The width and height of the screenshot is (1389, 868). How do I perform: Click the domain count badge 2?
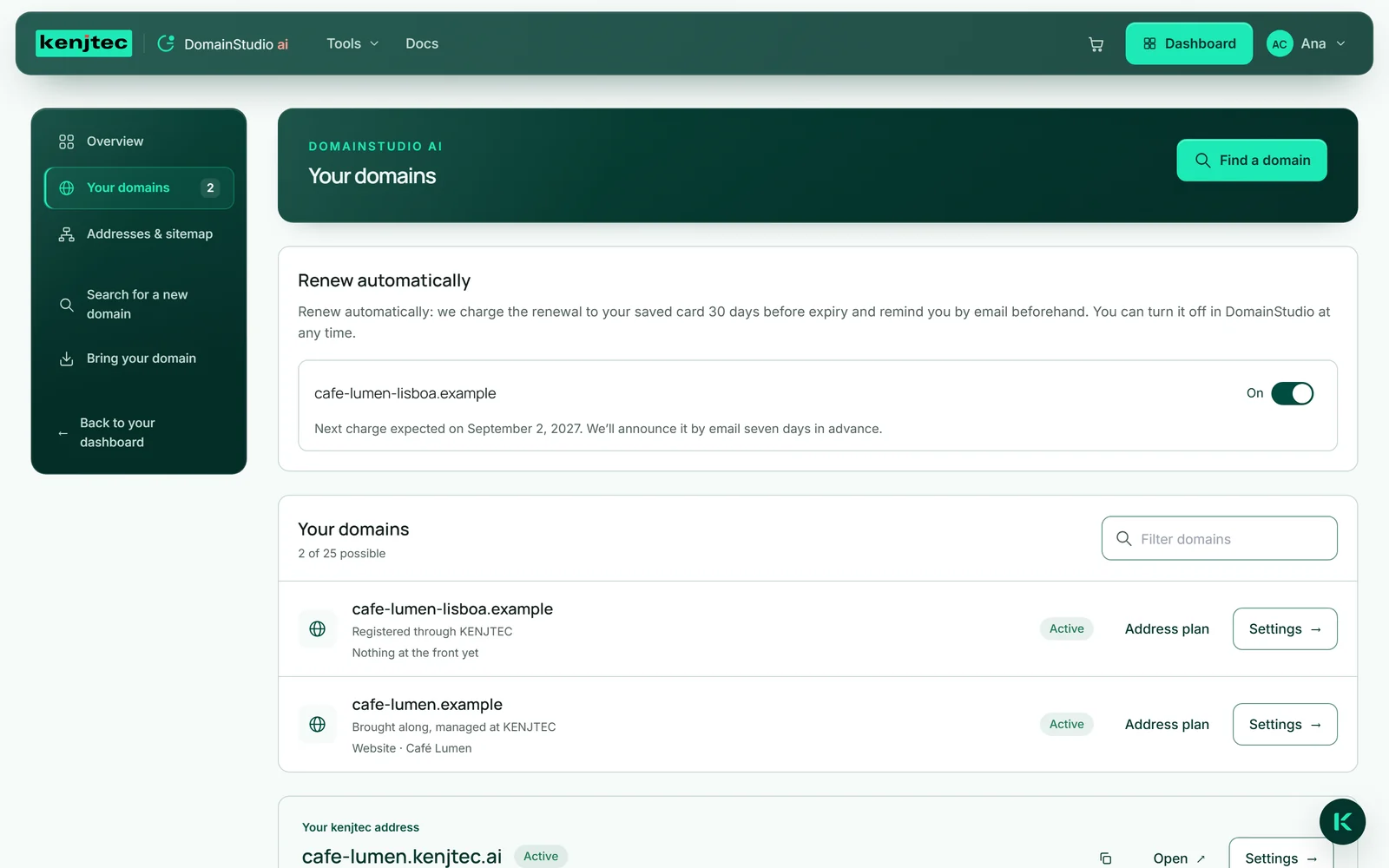[x=210, y=187]
